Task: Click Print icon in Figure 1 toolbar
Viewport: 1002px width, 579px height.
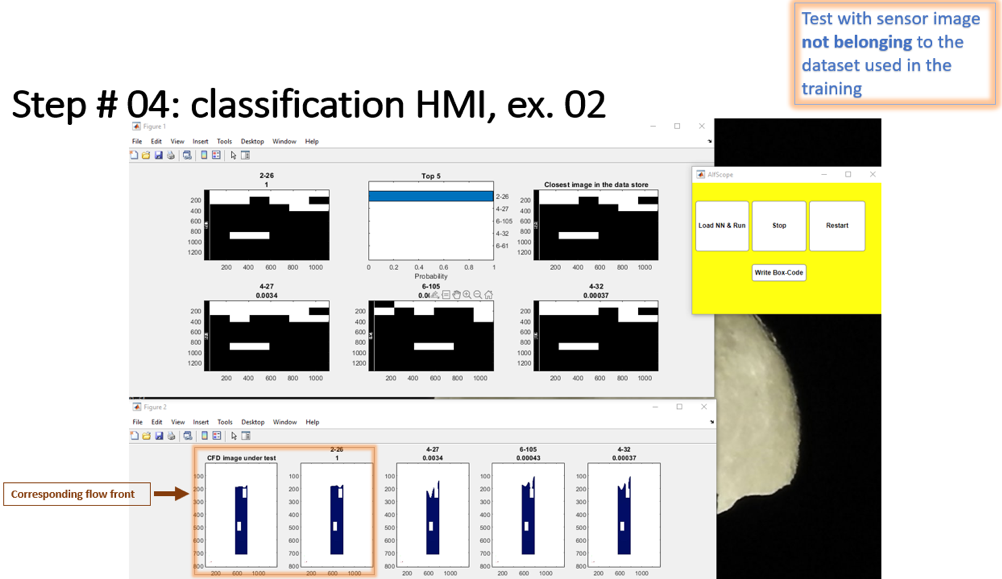Action: click(171, 155)
